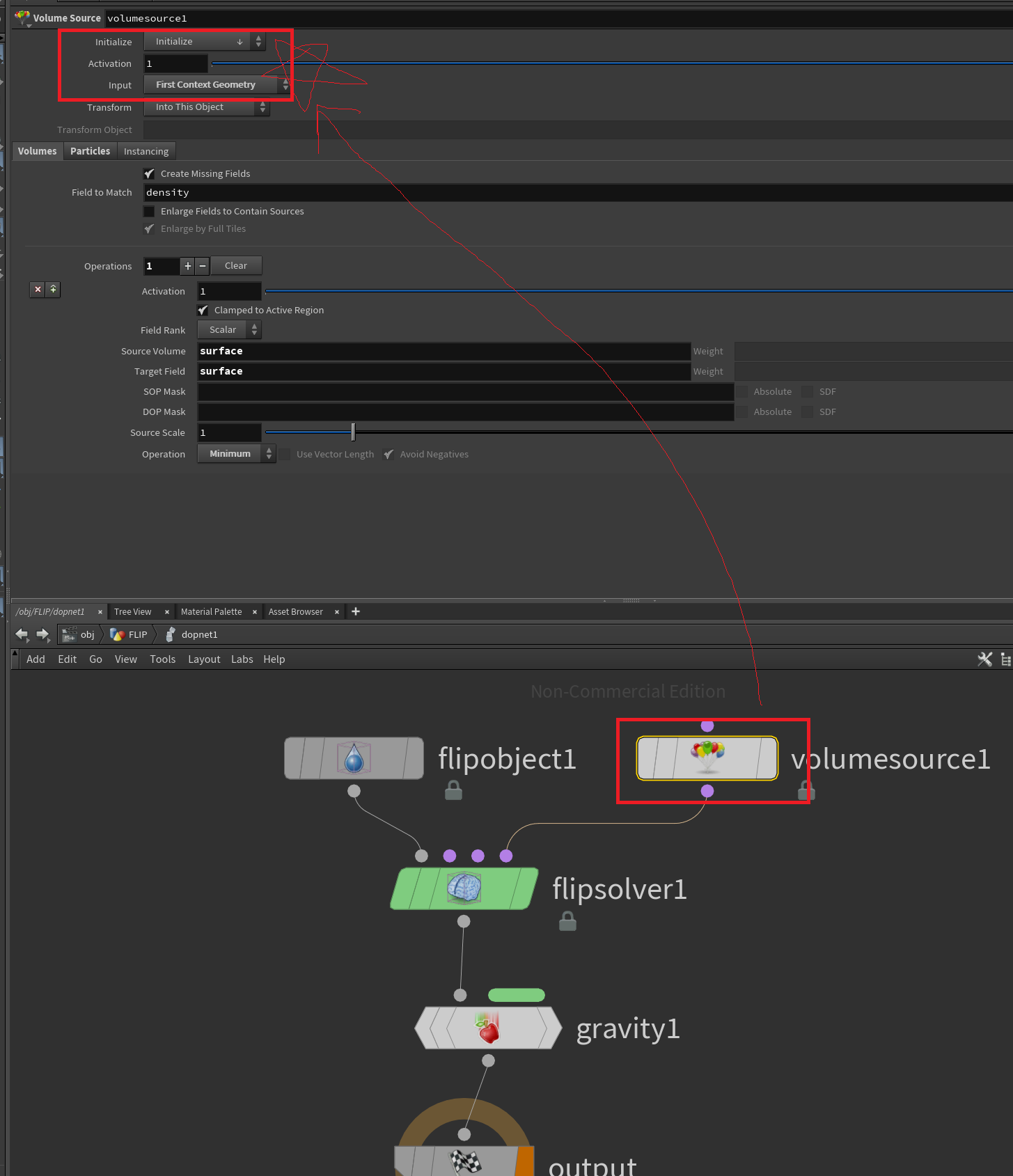Image resolution: width=1013 pixels, height=1176 pixels.
Task: Click the volumesource1 output connector dot
Action: coord(707,790)
